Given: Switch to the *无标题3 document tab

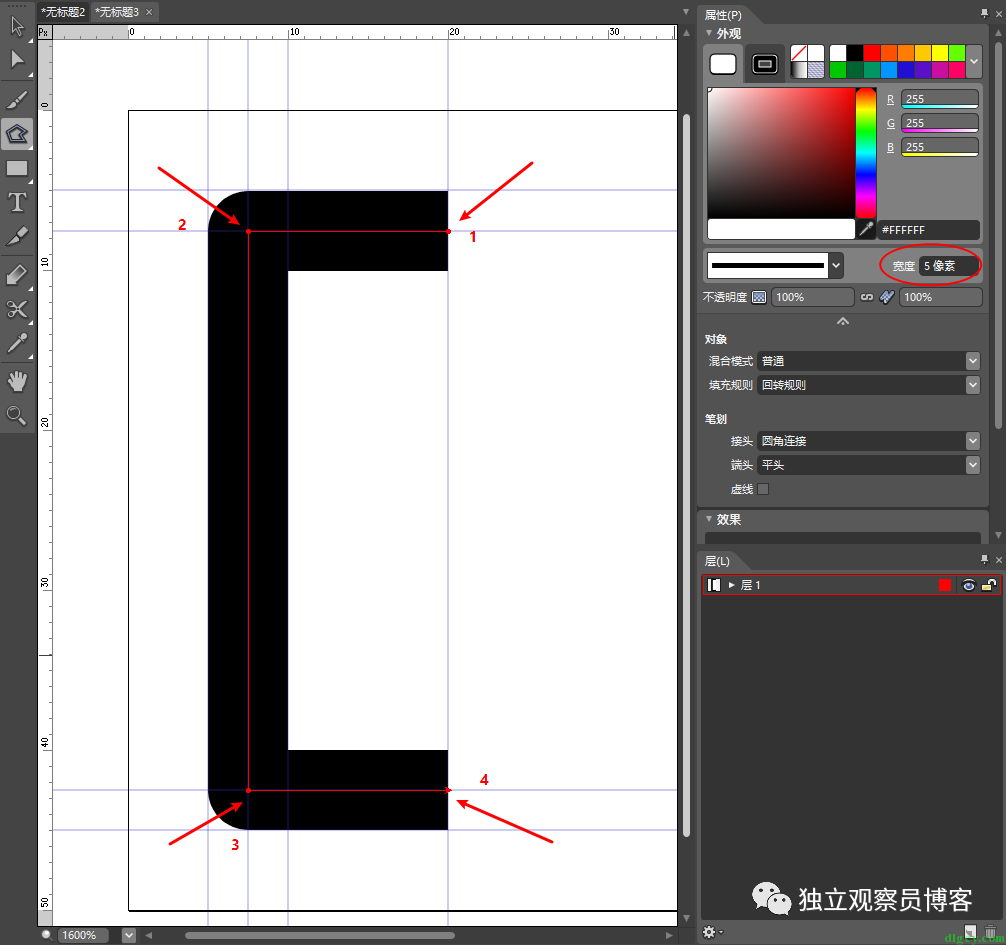Looking at the screenshot, I should 117,12.
